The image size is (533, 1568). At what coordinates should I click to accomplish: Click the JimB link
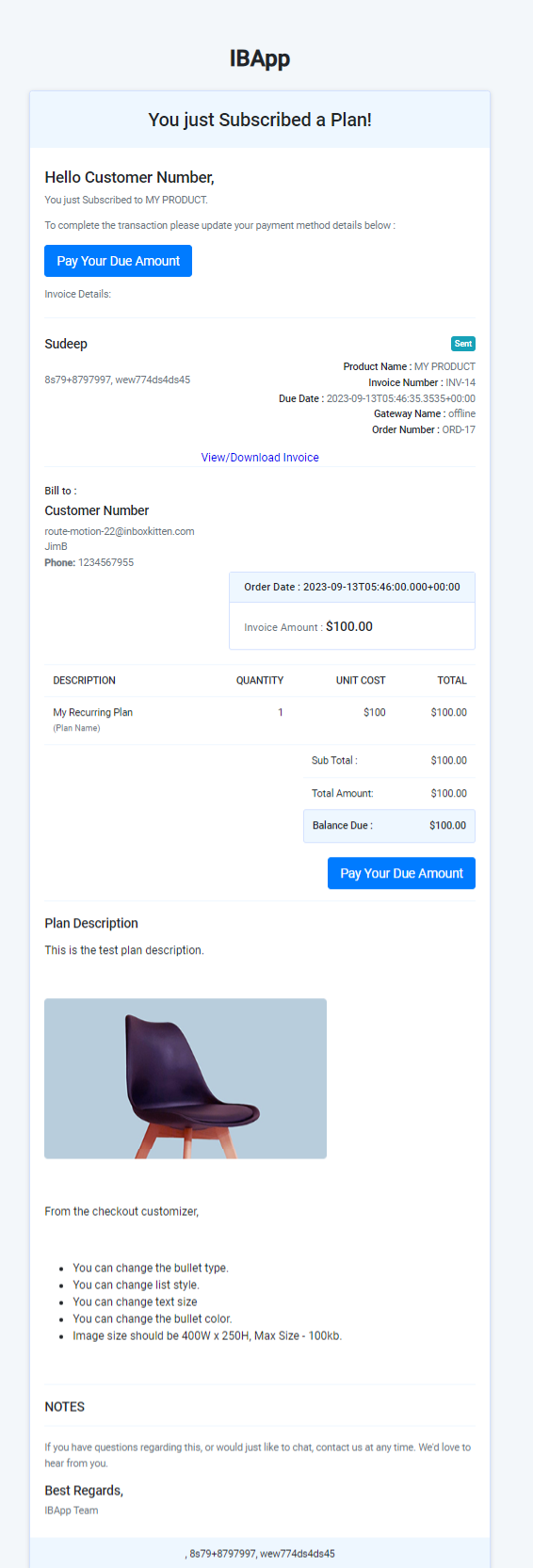pos(56,546)
